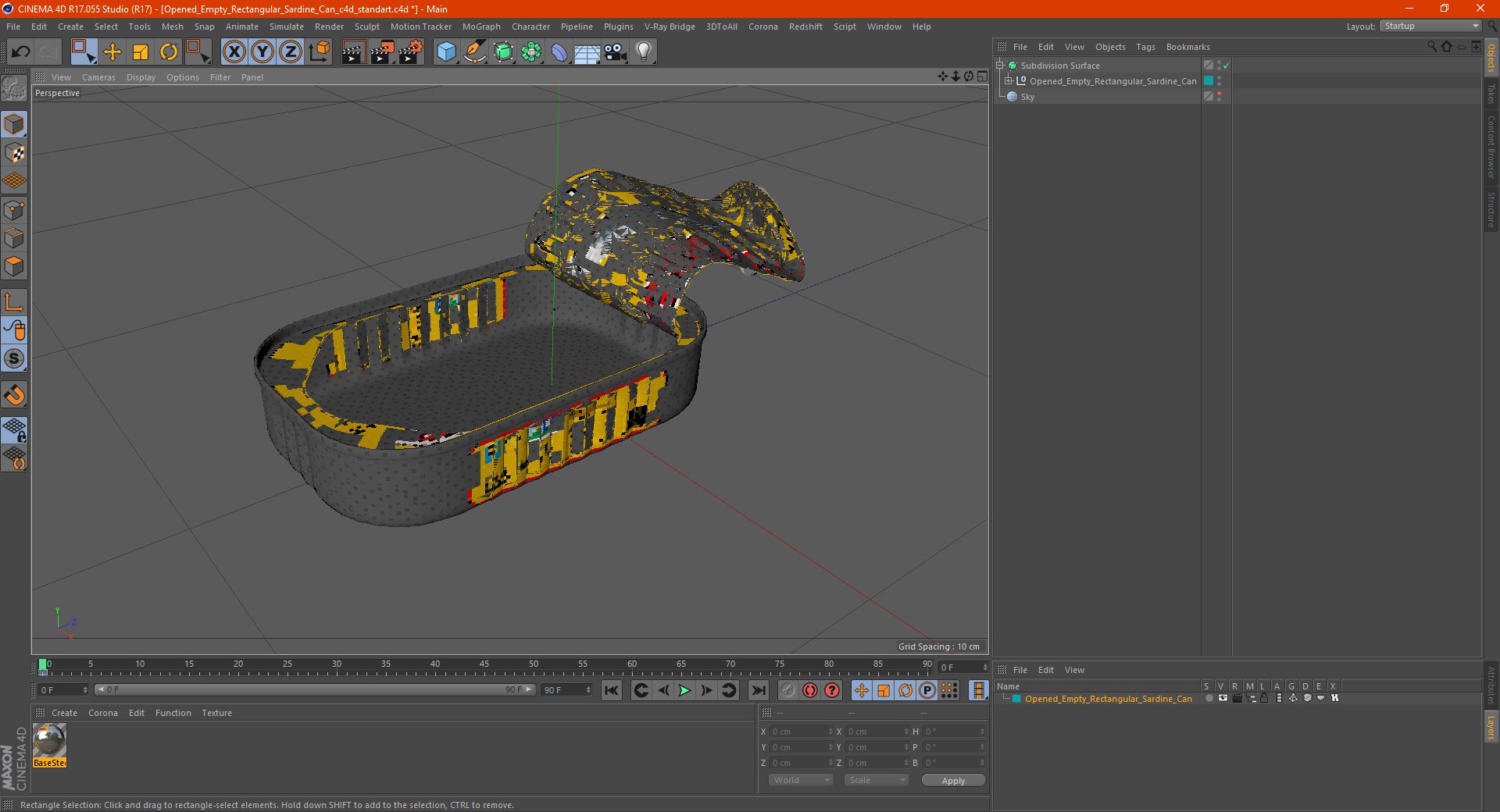Open the World coordinate dropdown
This screenshot has width=1500, height=812.
coord(801,780)
